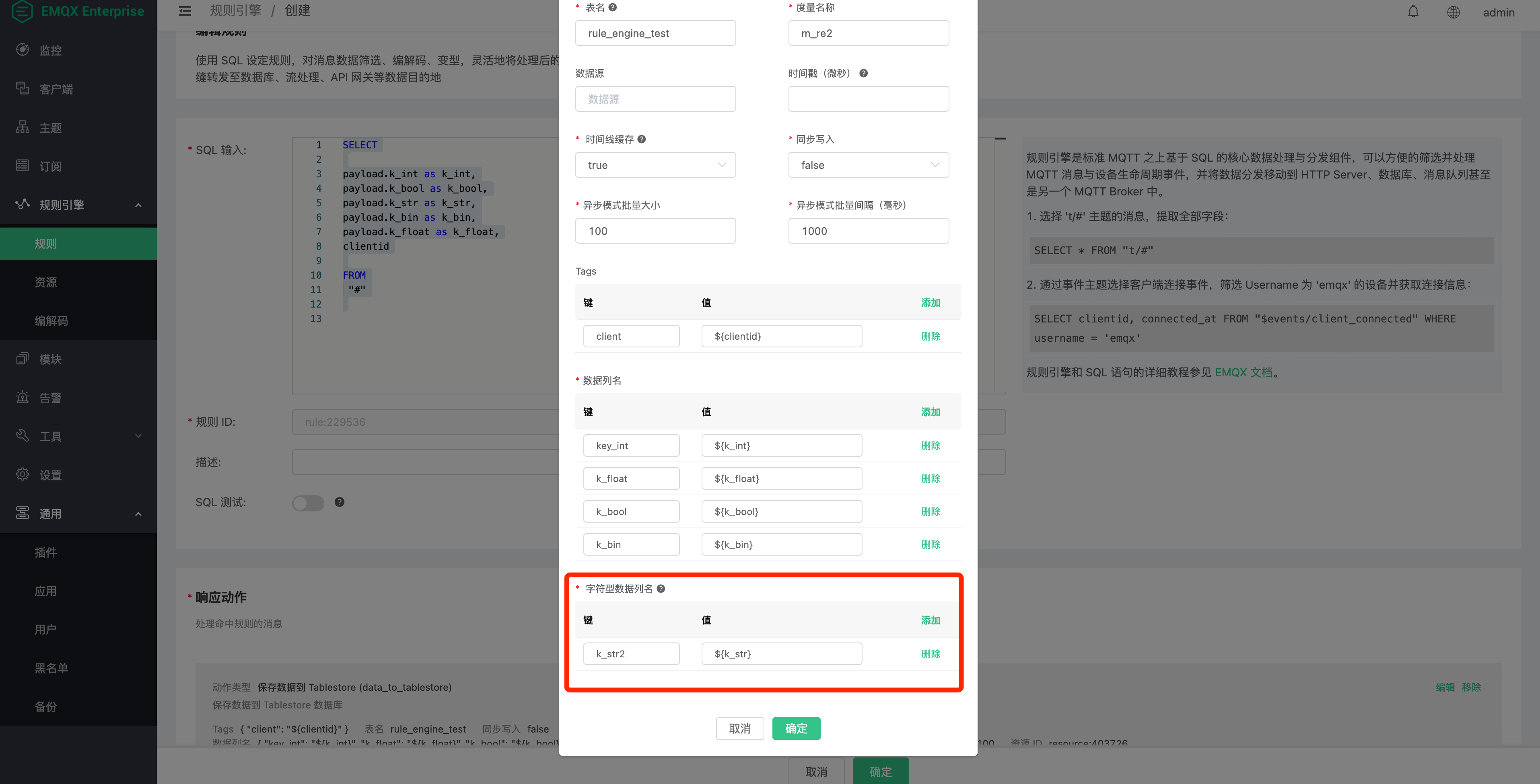Screen dimensions: 1540x784
Task: Click help icon next to SQL 测试 toggle
Action: 339,502
